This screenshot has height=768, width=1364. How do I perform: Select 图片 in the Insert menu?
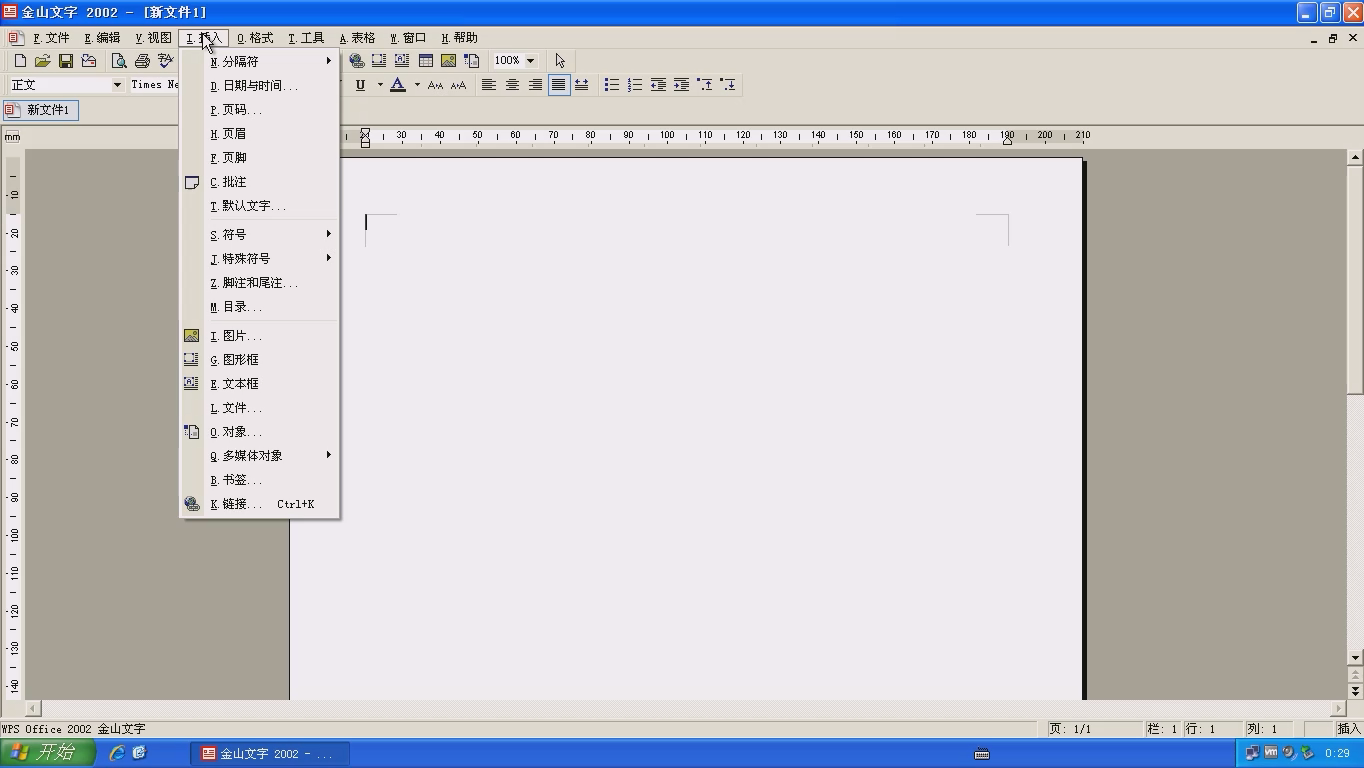260,336
